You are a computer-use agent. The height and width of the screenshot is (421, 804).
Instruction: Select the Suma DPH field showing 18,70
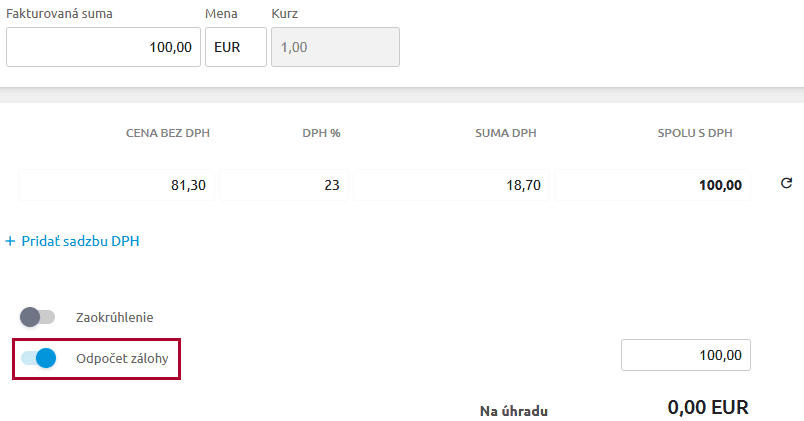(450, 185)
